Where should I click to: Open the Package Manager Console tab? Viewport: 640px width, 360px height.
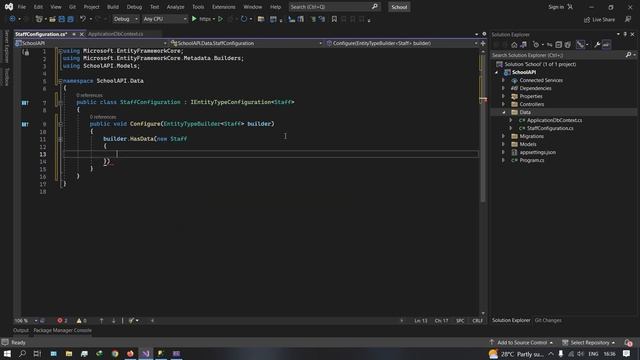coord(62,331)
